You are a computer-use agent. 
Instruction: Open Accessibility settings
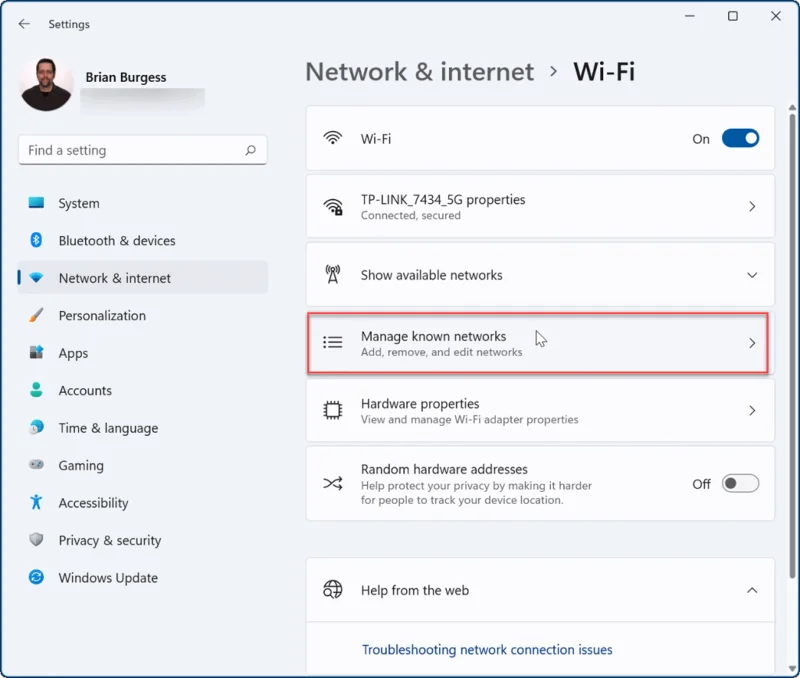[142, 503]
